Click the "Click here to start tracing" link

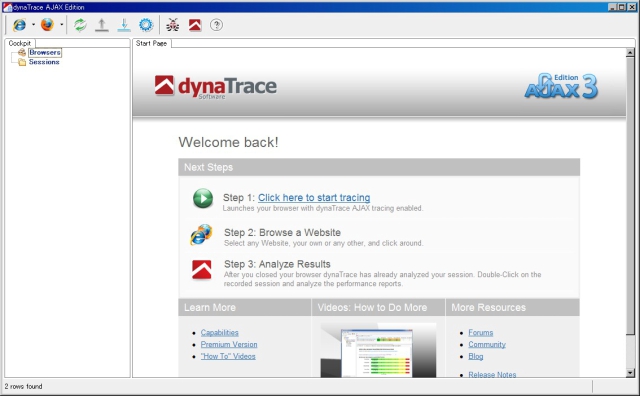pos(314,198)
